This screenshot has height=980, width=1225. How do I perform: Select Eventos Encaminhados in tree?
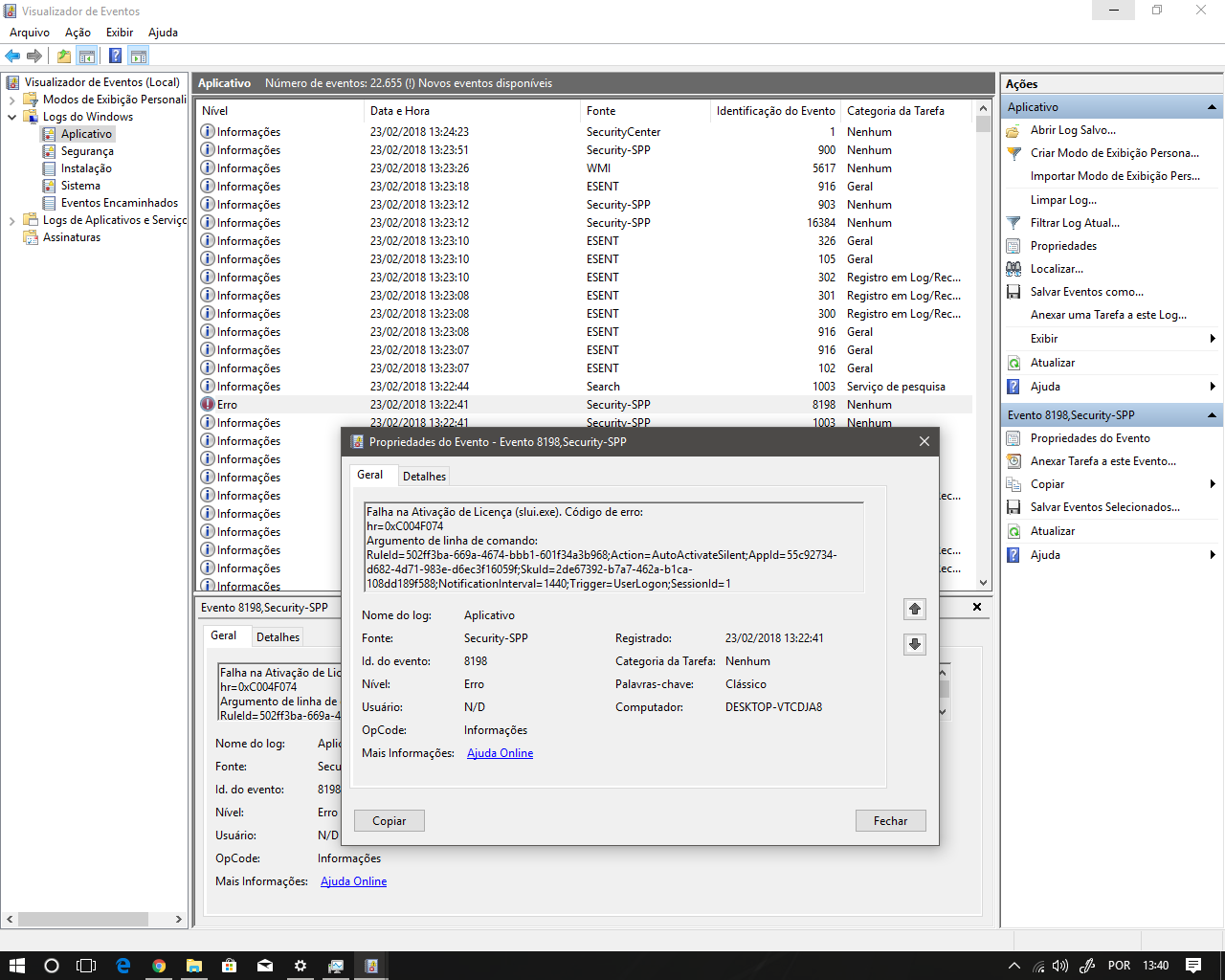click(120, 203)
